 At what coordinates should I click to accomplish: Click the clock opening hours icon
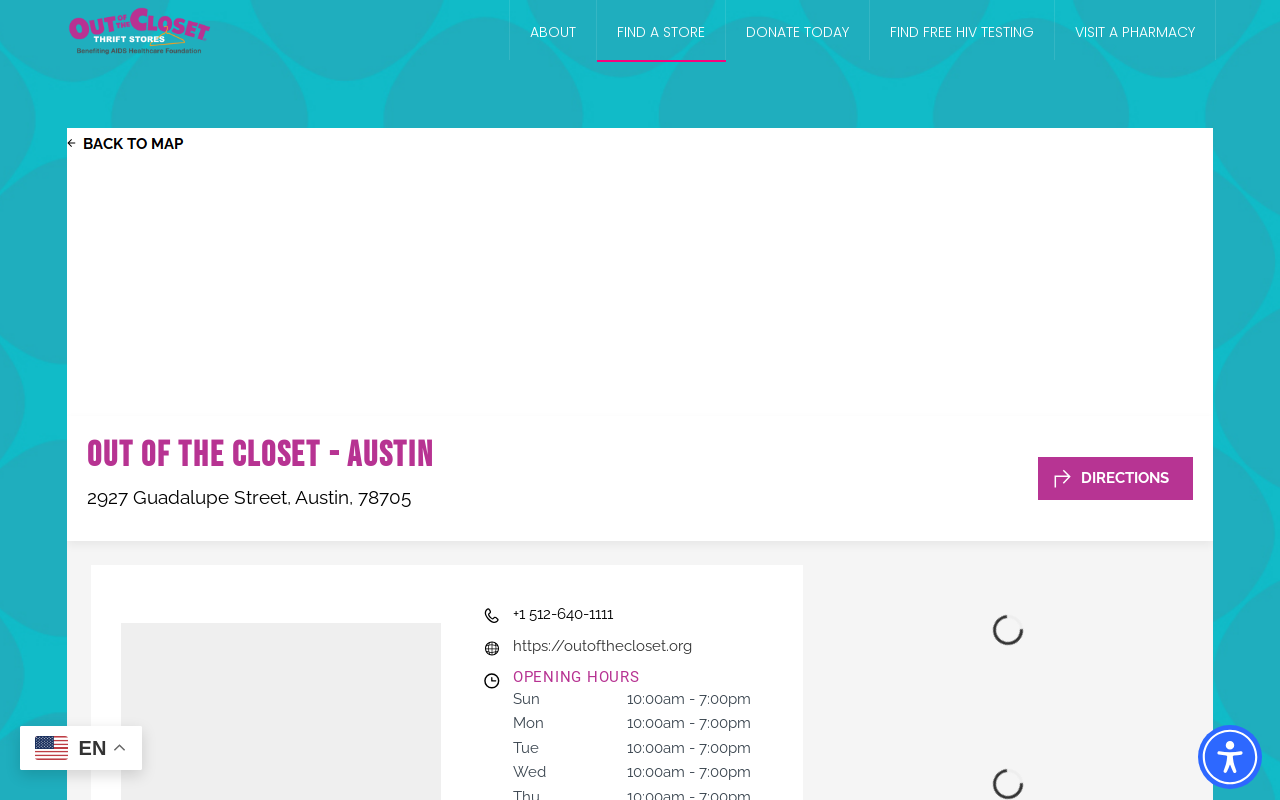pos(492,681)
